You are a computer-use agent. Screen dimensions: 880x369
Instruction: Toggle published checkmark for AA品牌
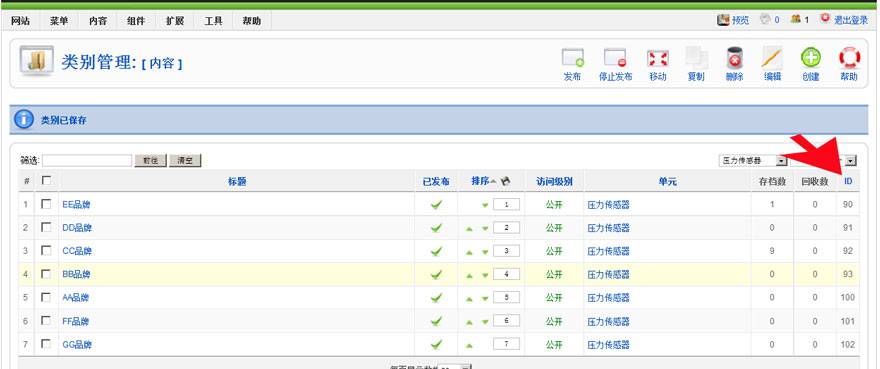coord(436,298)
